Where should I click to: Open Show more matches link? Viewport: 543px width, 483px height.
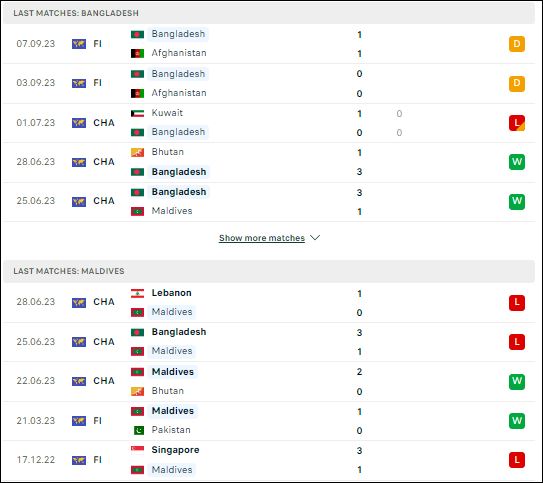(262, 238)
